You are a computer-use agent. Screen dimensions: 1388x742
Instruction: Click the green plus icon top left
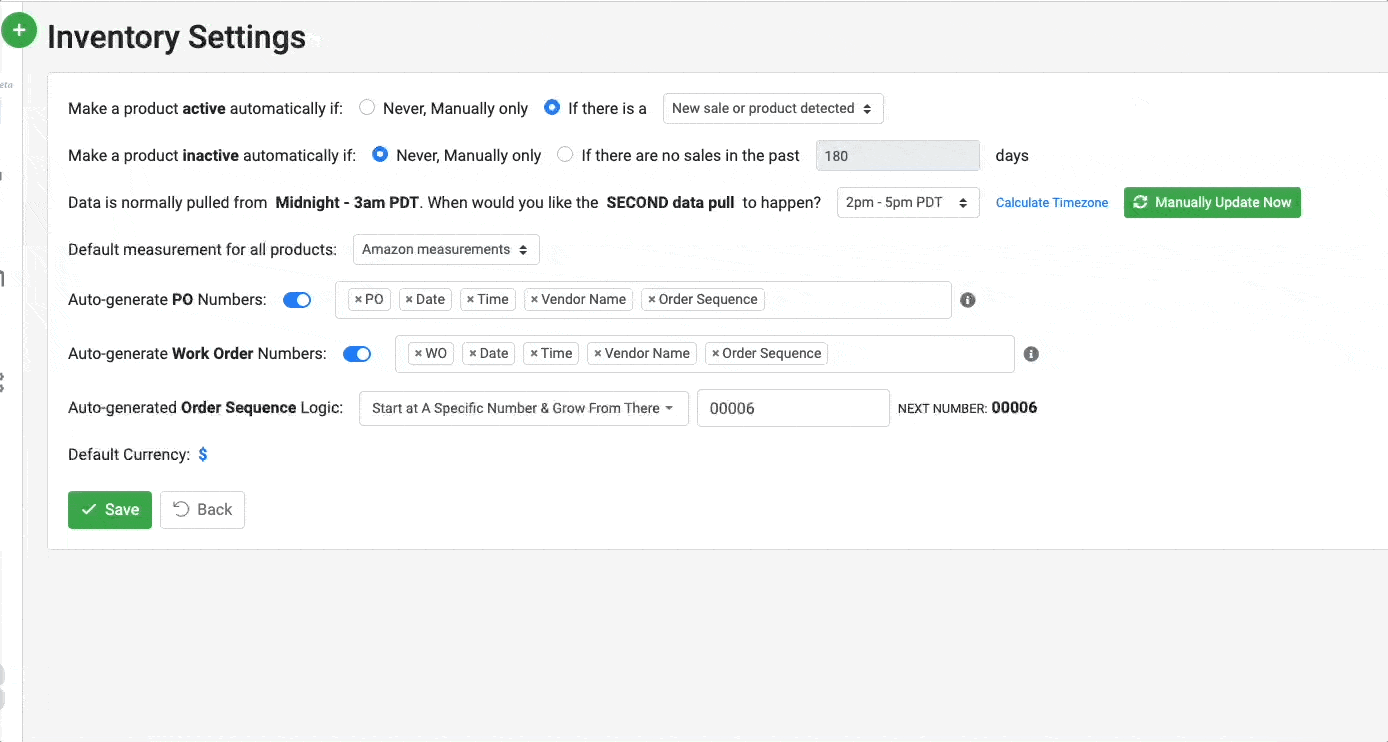(19, 30)
